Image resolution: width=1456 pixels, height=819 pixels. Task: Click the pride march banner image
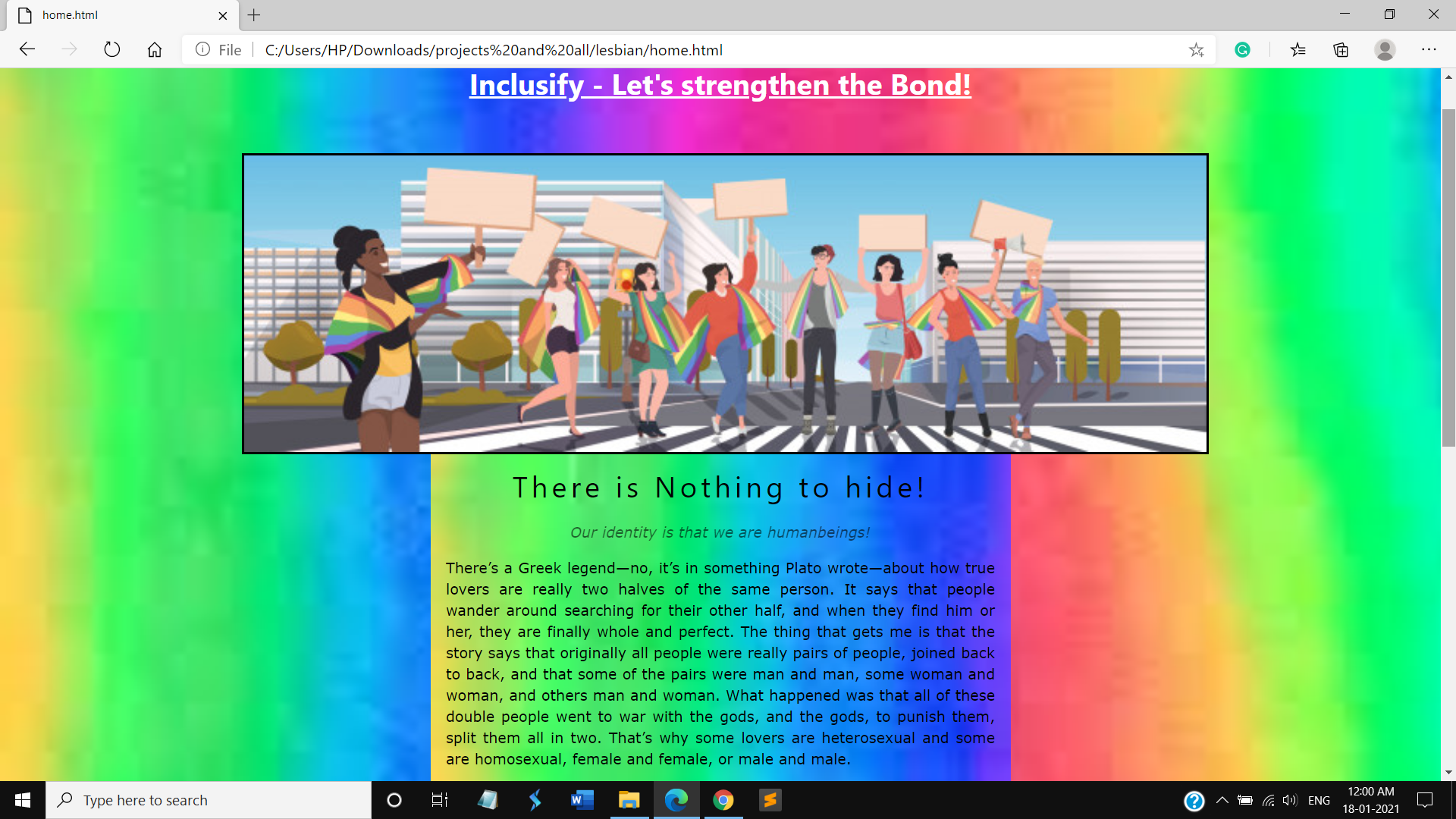click(x=724, y=303)
